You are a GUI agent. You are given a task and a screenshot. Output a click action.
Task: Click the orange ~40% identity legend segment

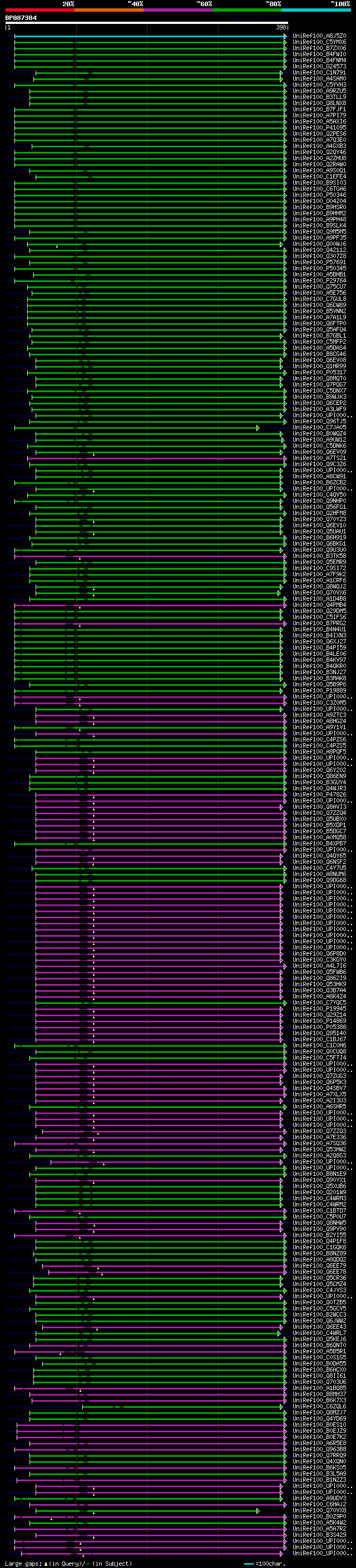pos(109,10)
